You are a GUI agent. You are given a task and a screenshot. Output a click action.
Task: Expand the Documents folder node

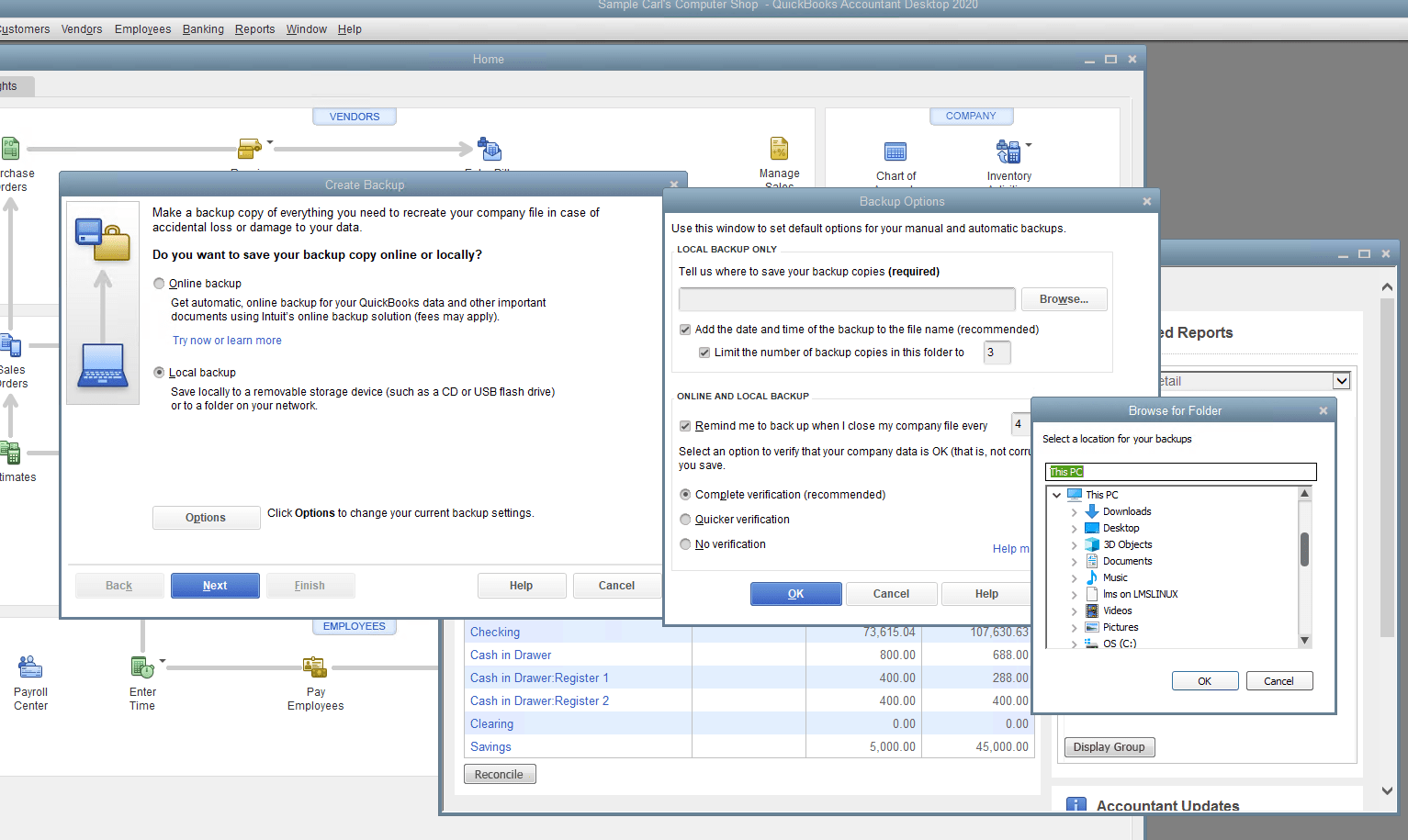click(1074, 562)
